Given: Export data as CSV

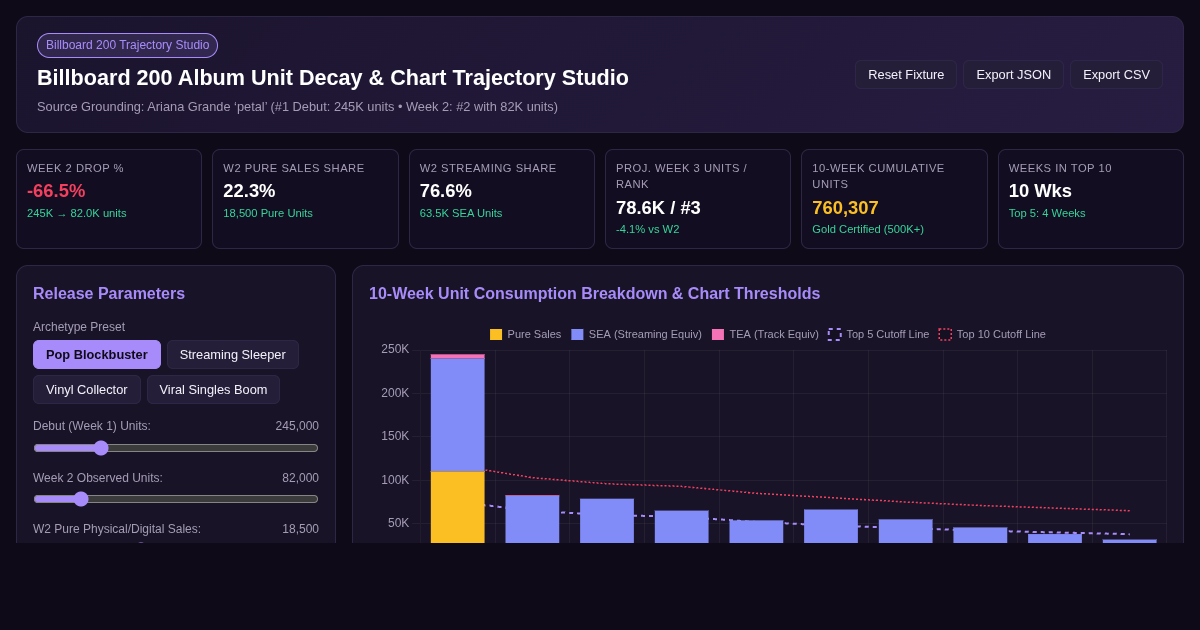Looking at the screenshot, I should tap(1116, 74).
